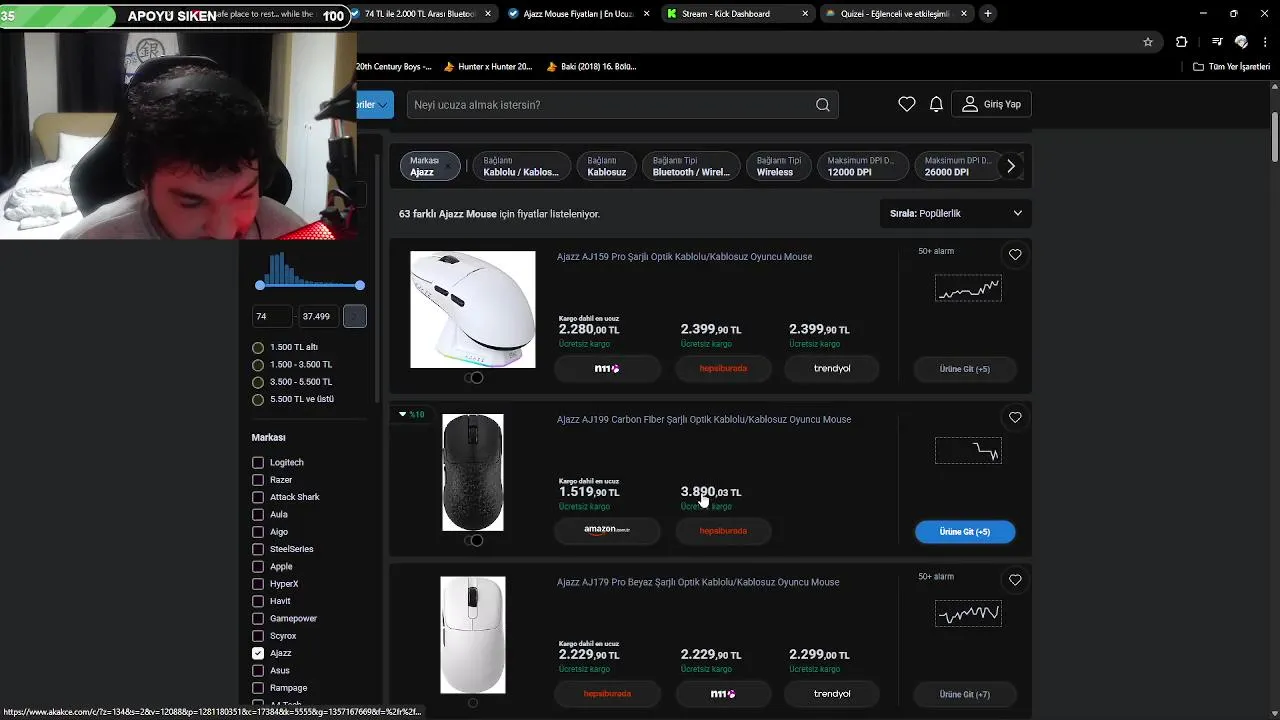Open the browser three-dot menu
This screenshot has width=1280, height=720.
point(1267,42)
